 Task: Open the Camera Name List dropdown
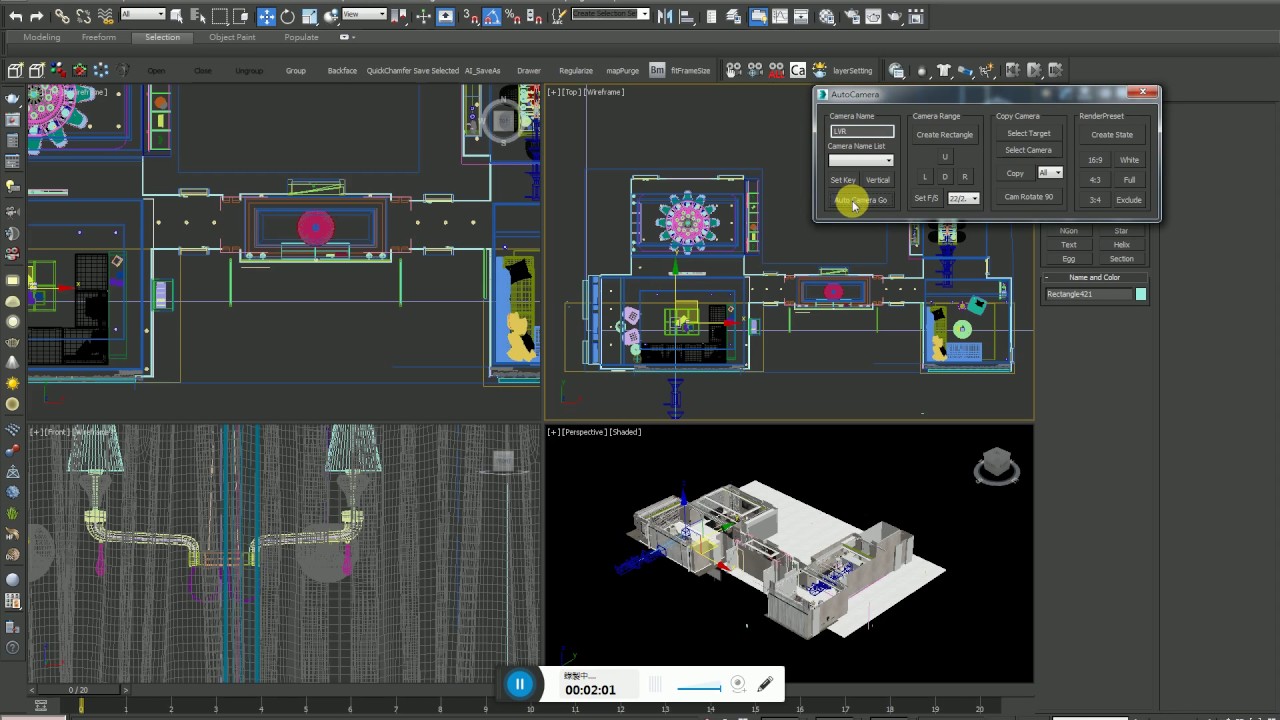tap(861, 160)
